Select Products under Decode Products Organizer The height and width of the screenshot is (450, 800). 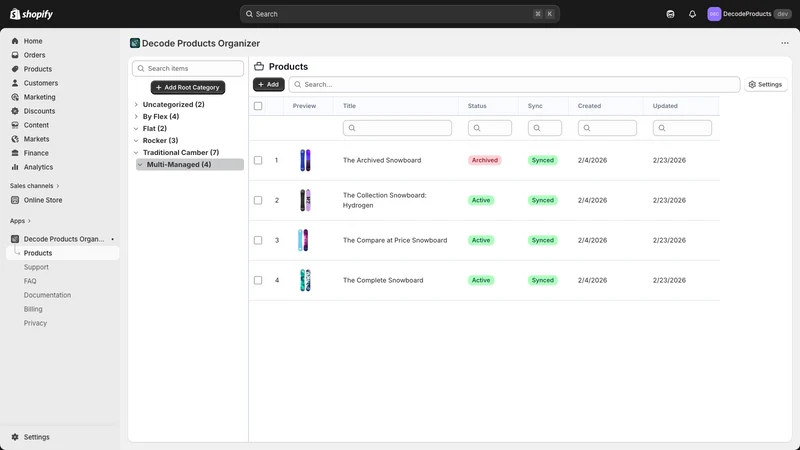point(63,253)
